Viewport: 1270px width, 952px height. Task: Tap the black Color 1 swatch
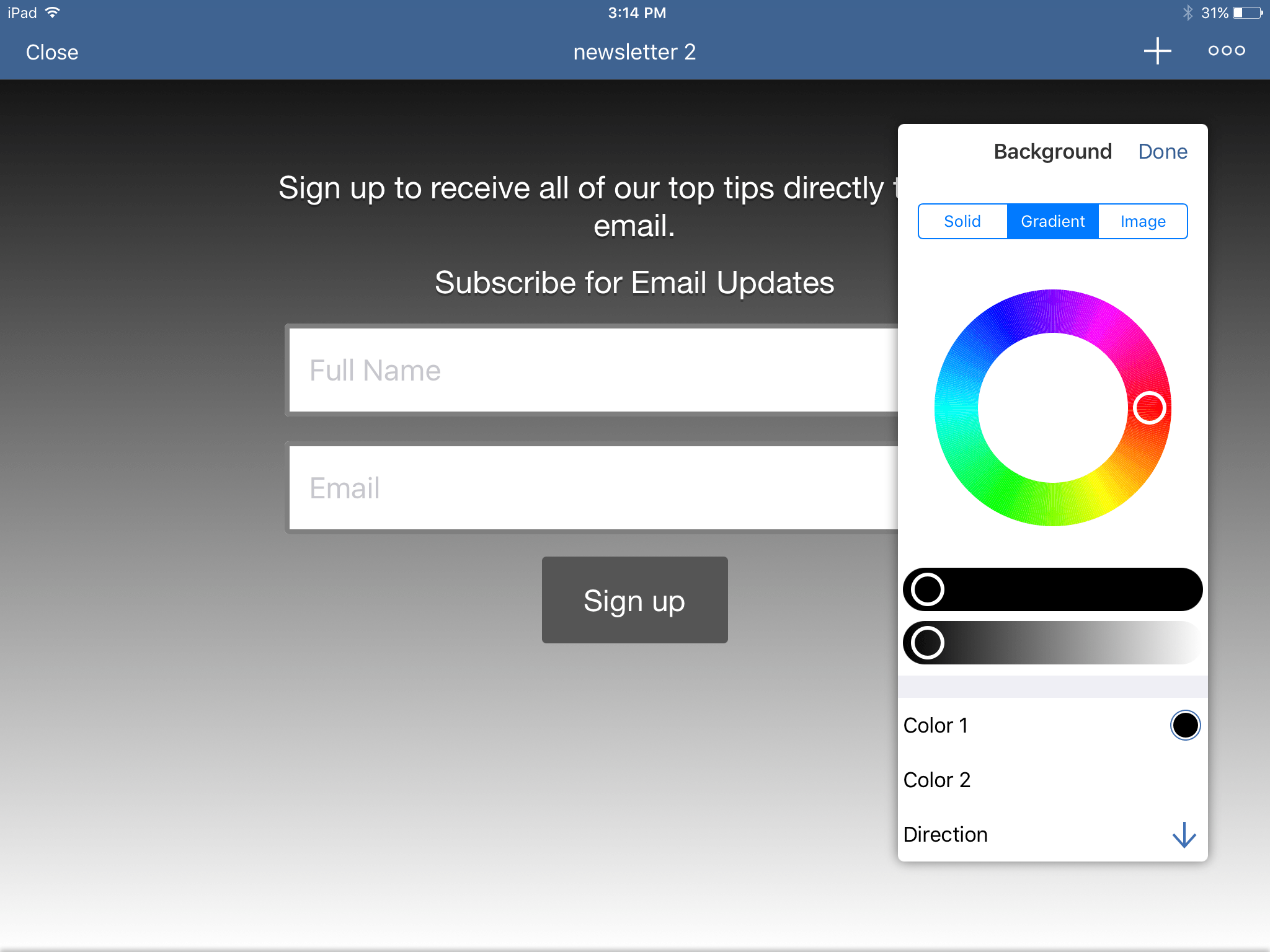[1186, 725]
